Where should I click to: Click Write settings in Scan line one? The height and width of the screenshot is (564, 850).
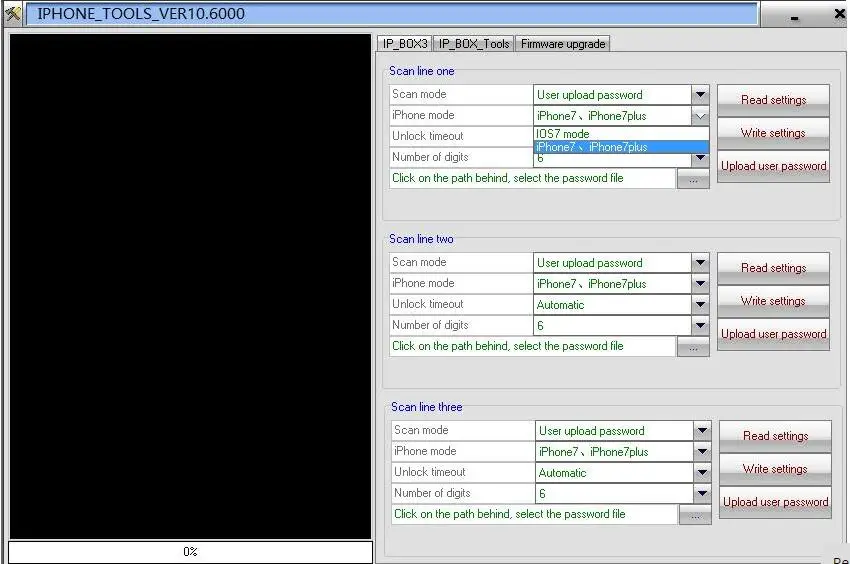pyautogui.click(x=774, y=133)
